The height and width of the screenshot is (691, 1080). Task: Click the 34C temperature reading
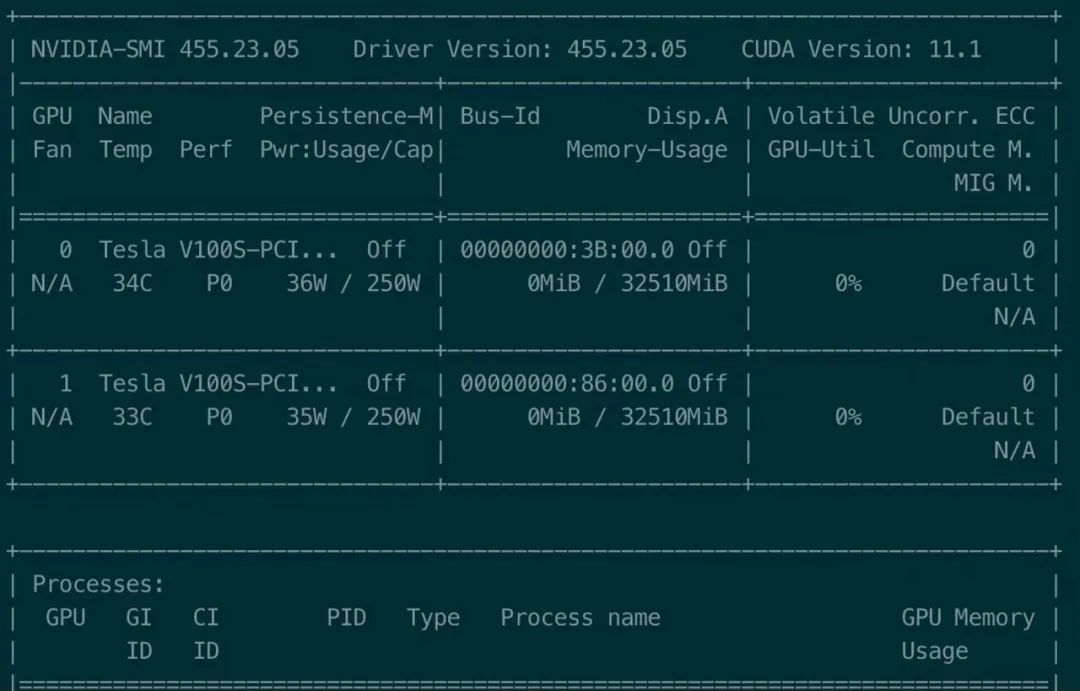coord(132,284)
